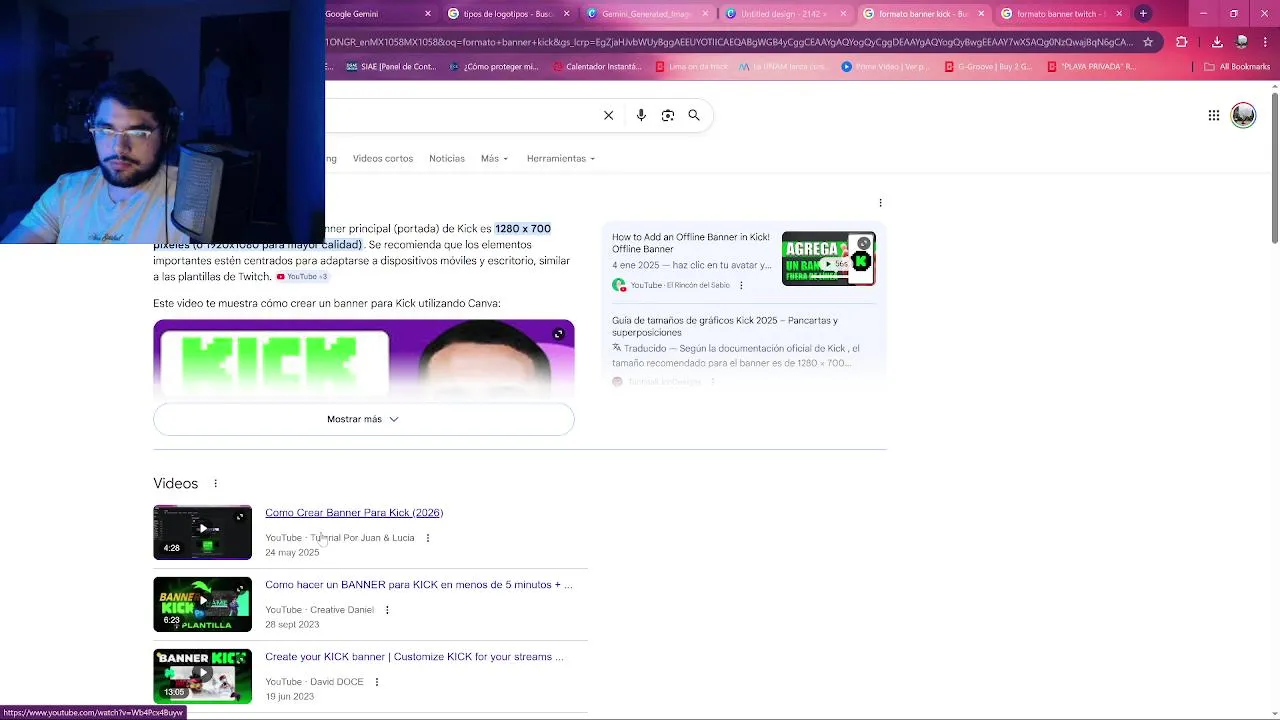Open the Chrome profile icon in toolbar

pyautogui.click(x=1242, y=42)
